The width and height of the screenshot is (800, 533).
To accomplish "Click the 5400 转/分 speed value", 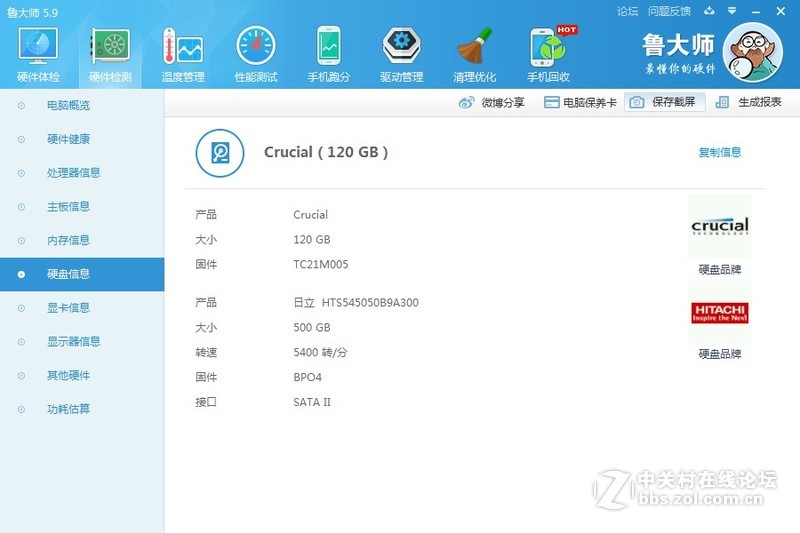I will [320, 352].
